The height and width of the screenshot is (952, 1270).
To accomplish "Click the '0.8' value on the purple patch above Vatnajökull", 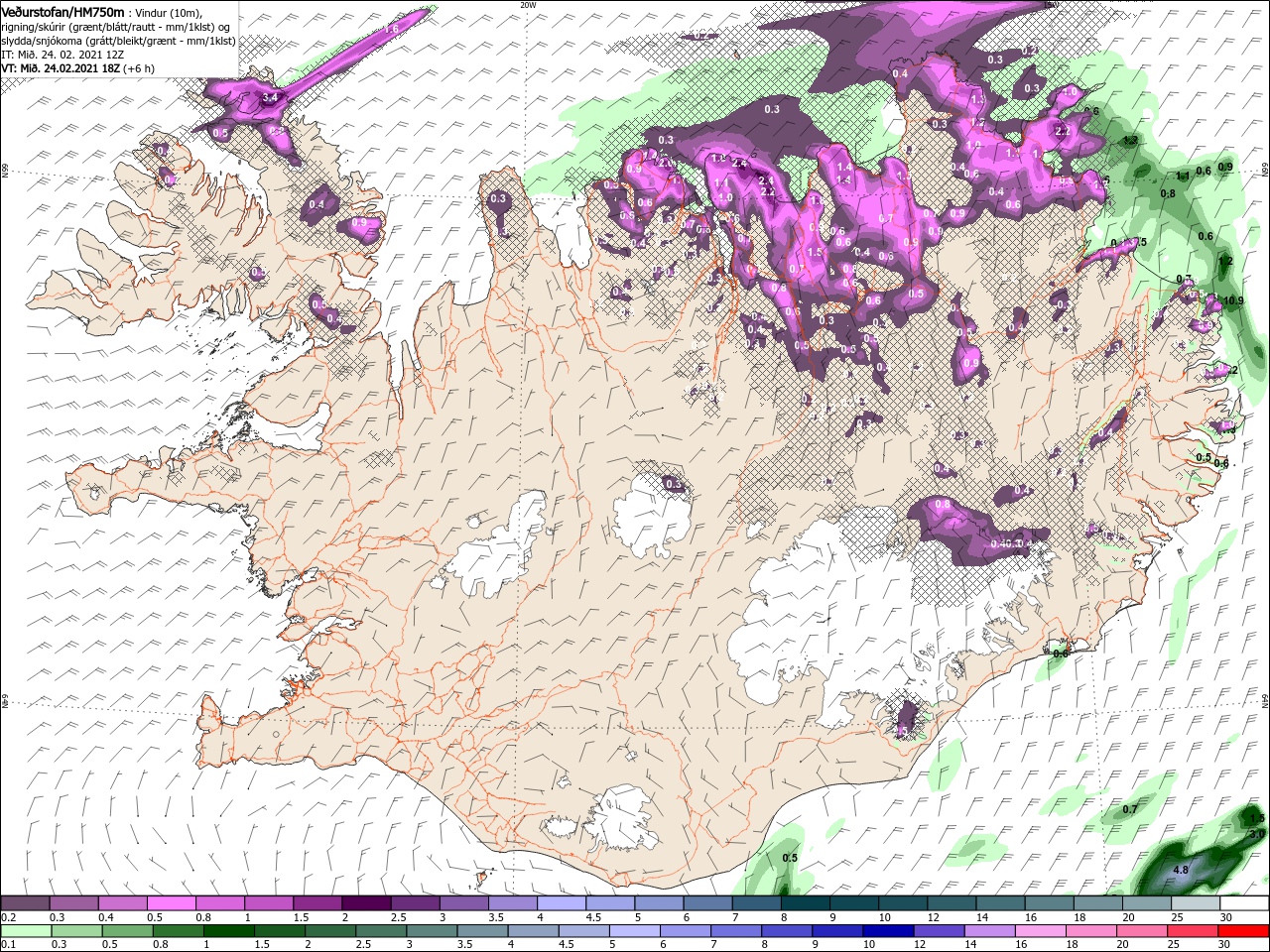I will coord(943,505).
